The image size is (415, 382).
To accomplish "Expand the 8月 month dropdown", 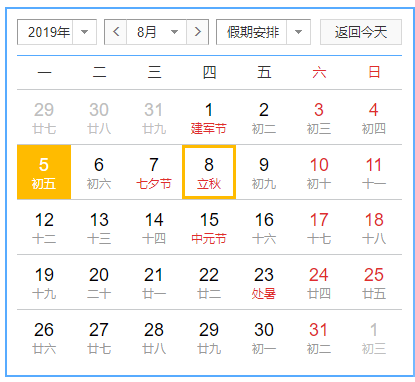I will point(157,32).
